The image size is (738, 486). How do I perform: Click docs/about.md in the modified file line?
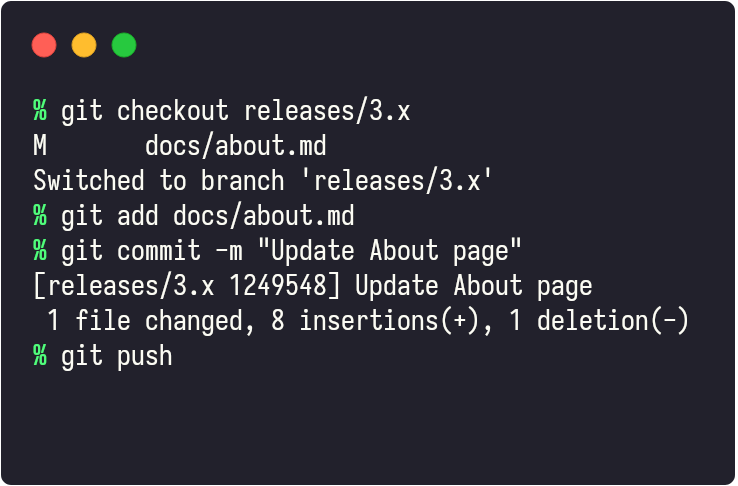tap(236, 146)
